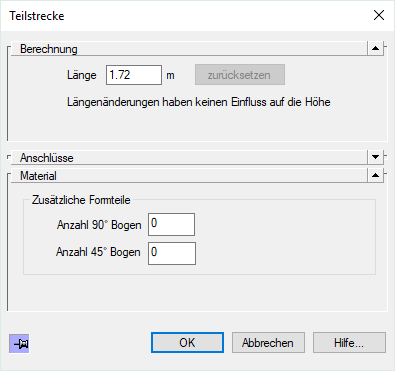Click the Anzahl 90° Bogen label
This screenshot has width=395, height=371.
tap(99, 225)
